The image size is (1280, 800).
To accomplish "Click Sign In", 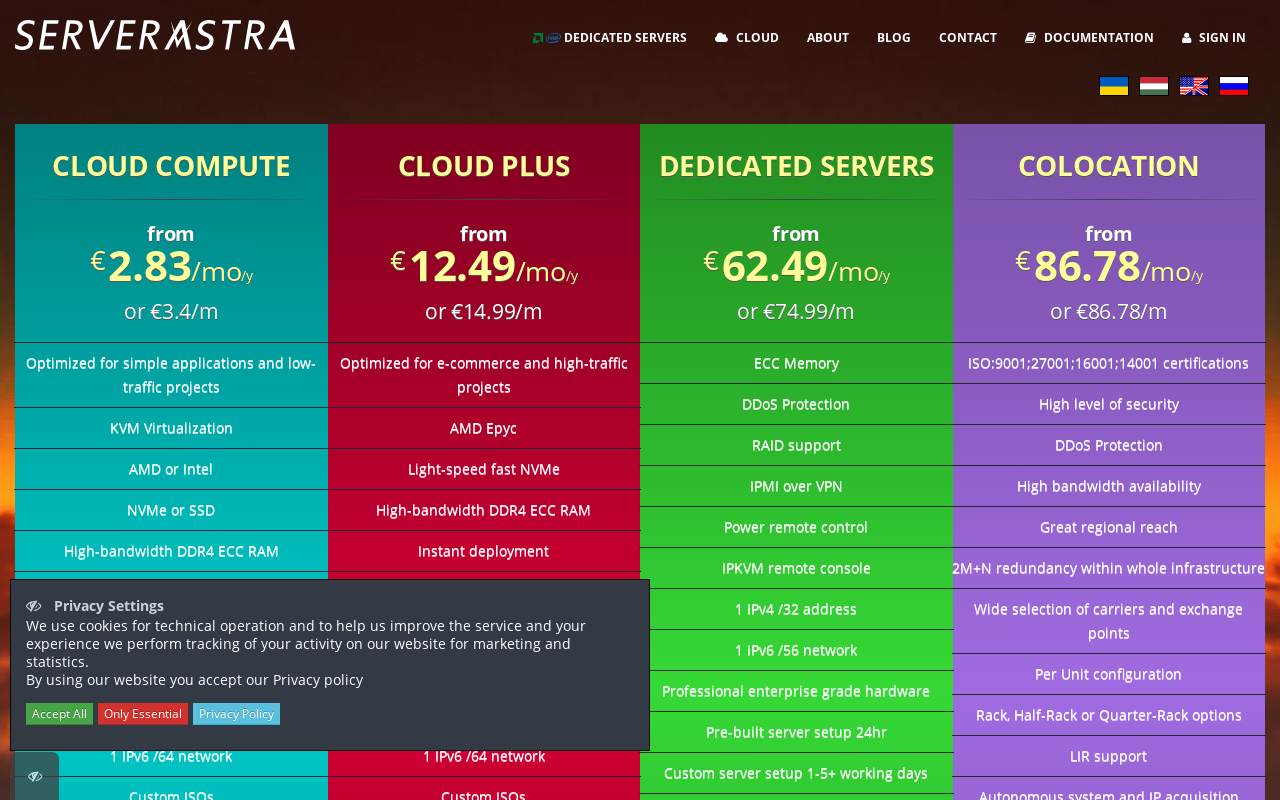I will 1214,37.
